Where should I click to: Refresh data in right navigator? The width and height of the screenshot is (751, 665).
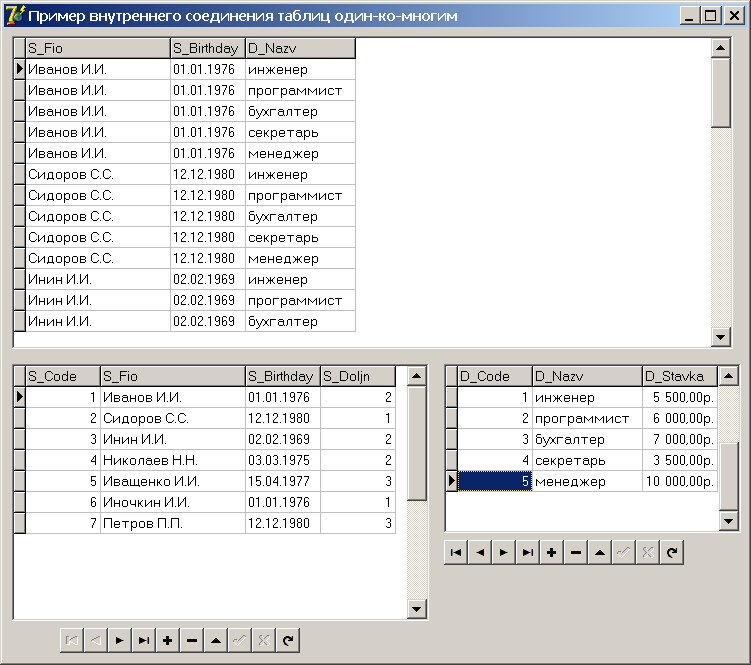click(671, 552)
